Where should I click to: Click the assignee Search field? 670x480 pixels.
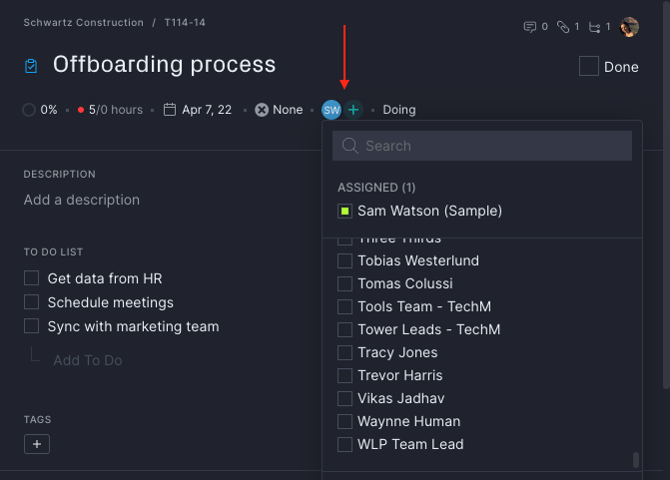(x=482, y=146)
